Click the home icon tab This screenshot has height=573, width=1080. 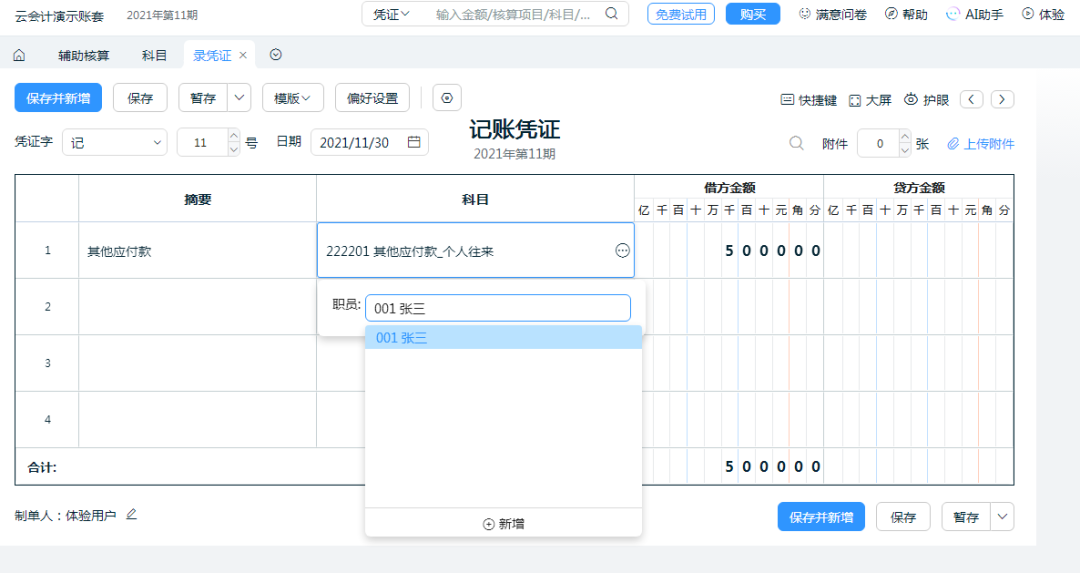point(18,56)
